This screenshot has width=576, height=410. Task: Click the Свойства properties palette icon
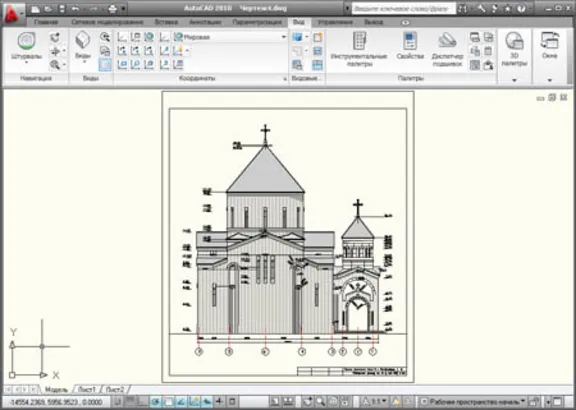point(410,41)
